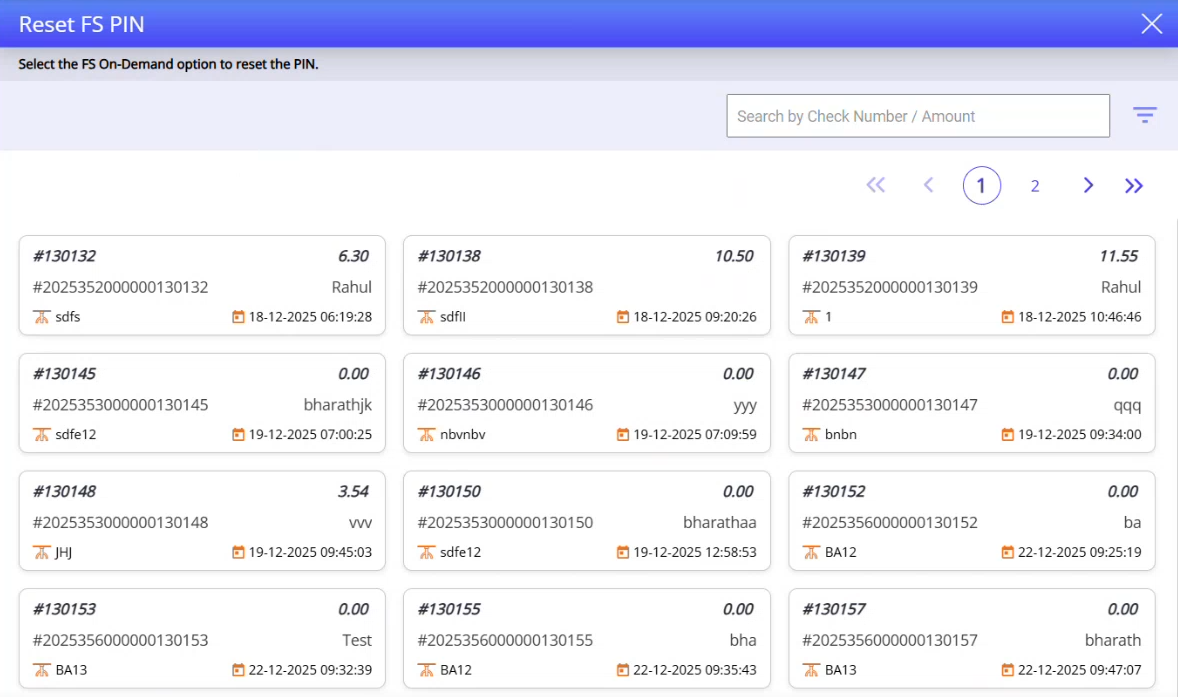Close the Reset FS PIN dialog

coord(1151,24)
